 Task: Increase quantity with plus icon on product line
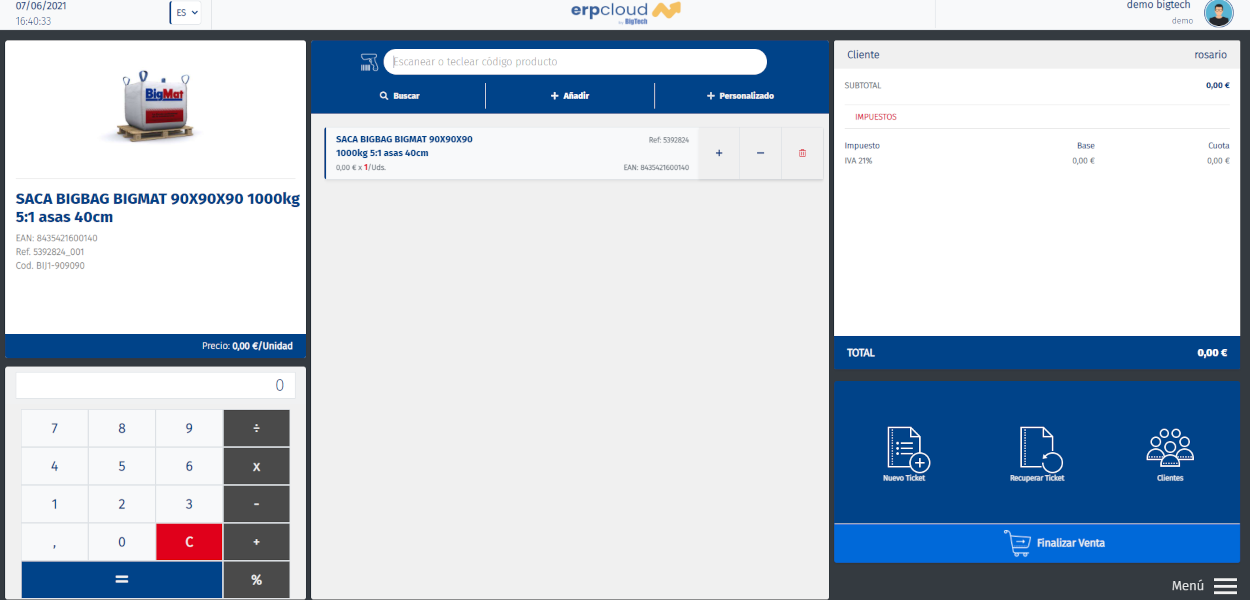pos(719,153)
